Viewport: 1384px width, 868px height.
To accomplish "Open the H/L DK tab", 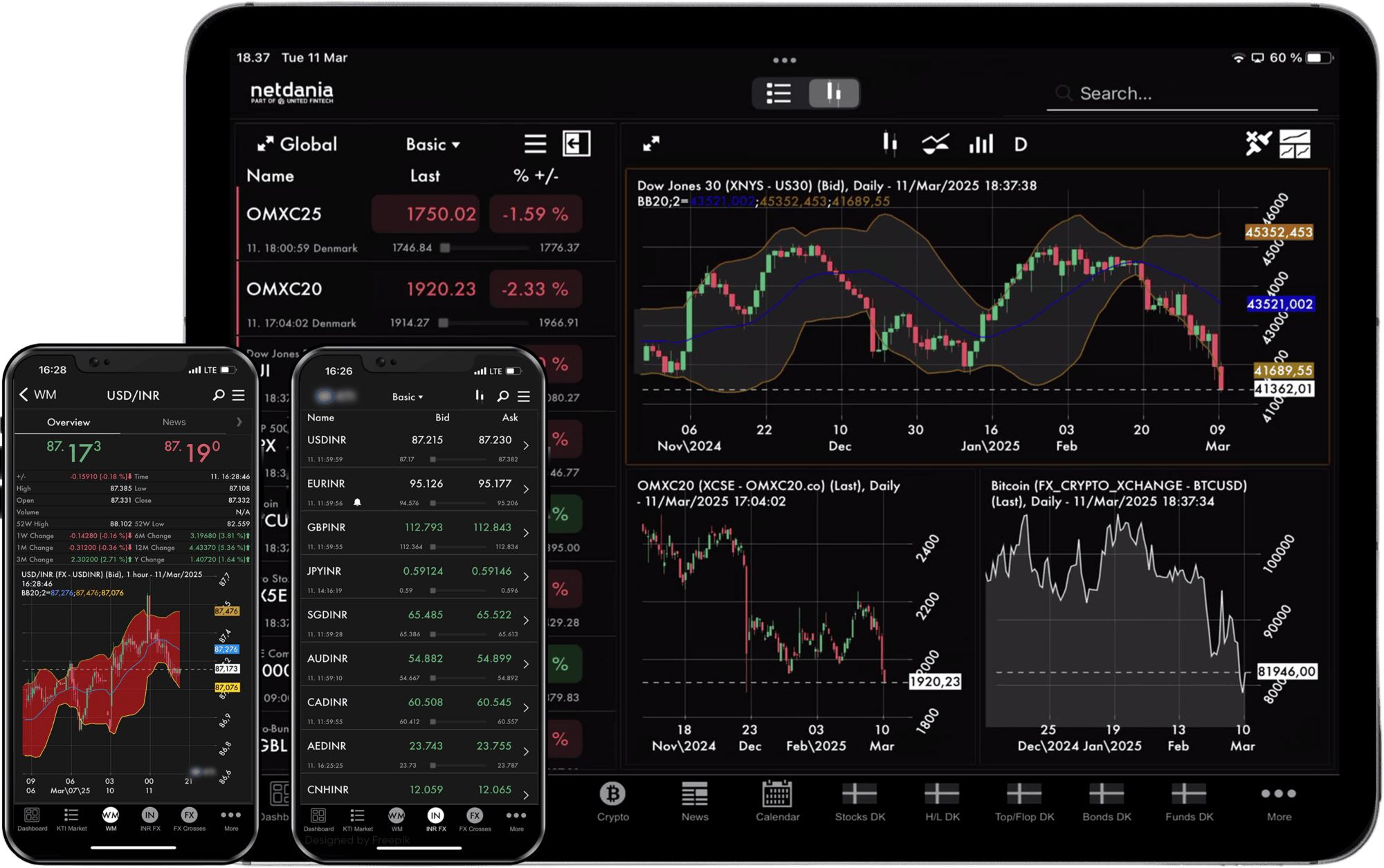I will [943, 802].
